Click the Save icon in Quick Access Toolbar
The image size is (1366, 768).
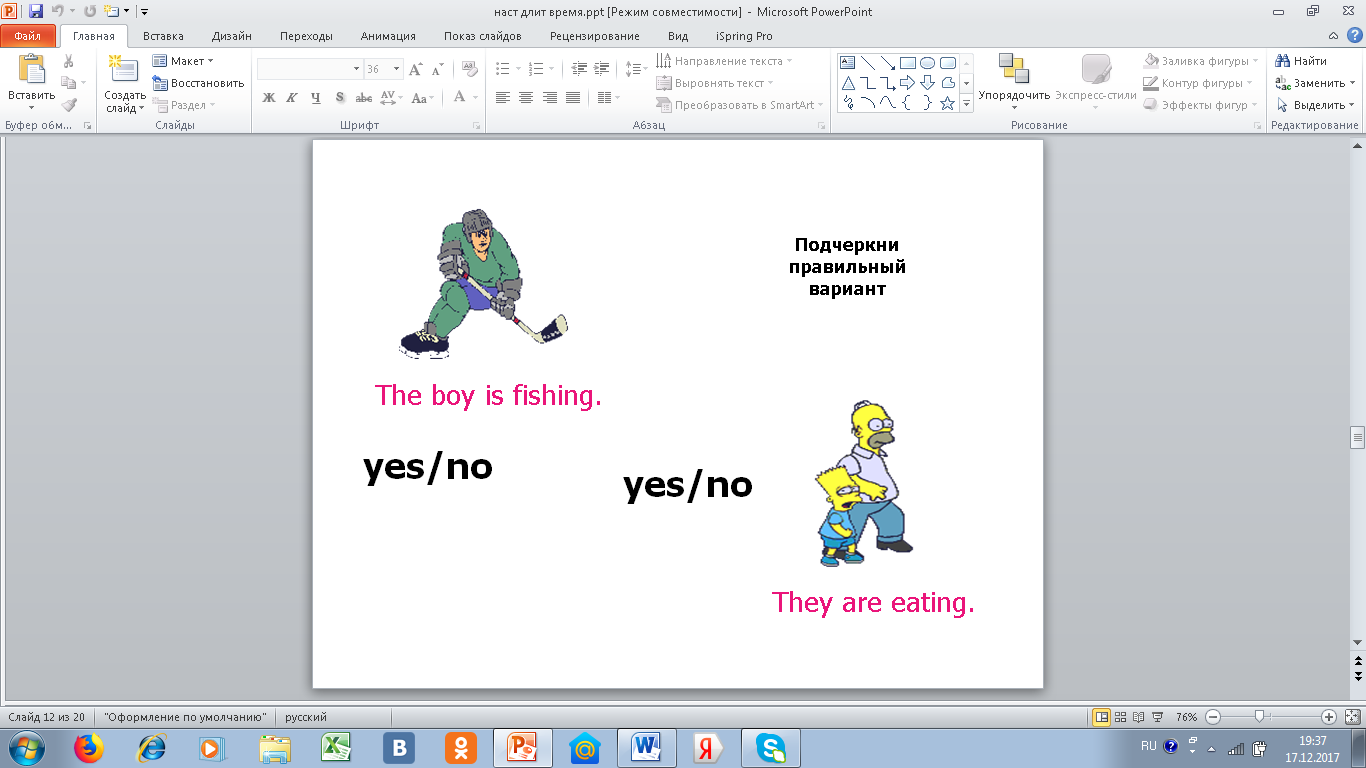coord(36,11)
